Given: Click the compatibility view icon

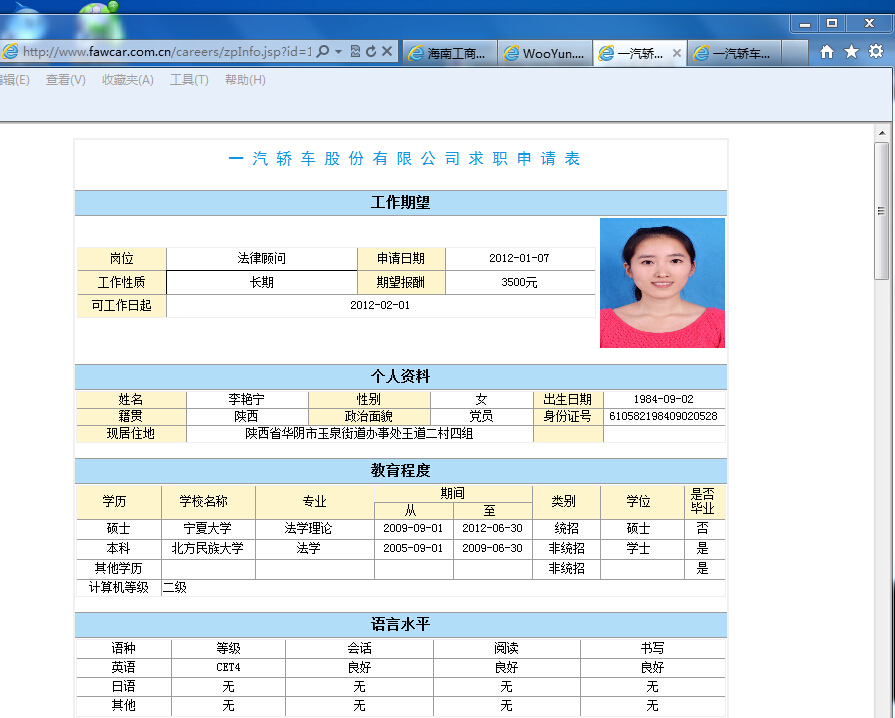Looking at the screenshot, I should pyautogui.click(x=355, y=51).
